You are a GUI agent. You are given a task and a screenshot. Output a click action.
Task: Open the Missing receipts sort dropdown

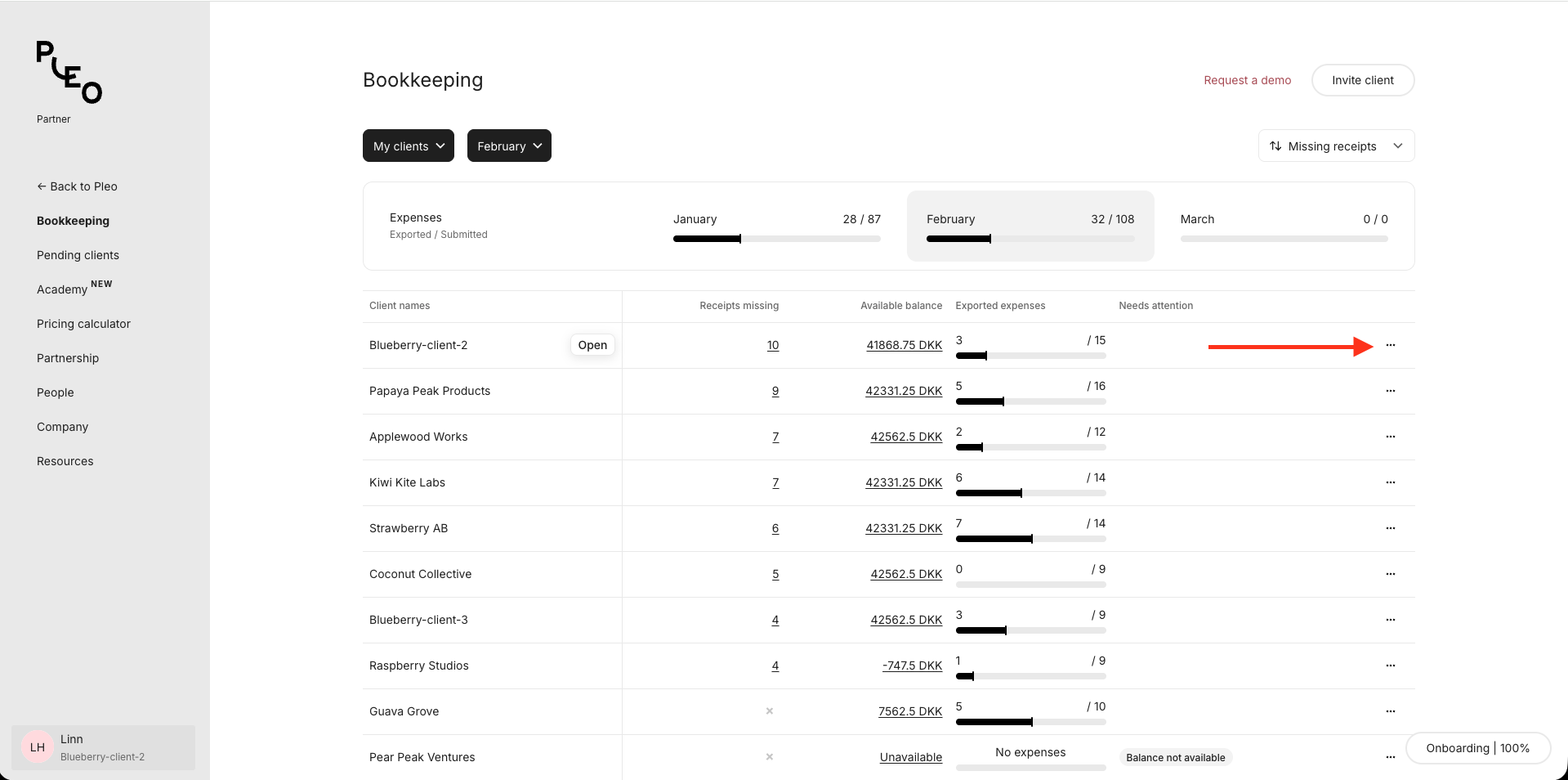[1336, 146]
